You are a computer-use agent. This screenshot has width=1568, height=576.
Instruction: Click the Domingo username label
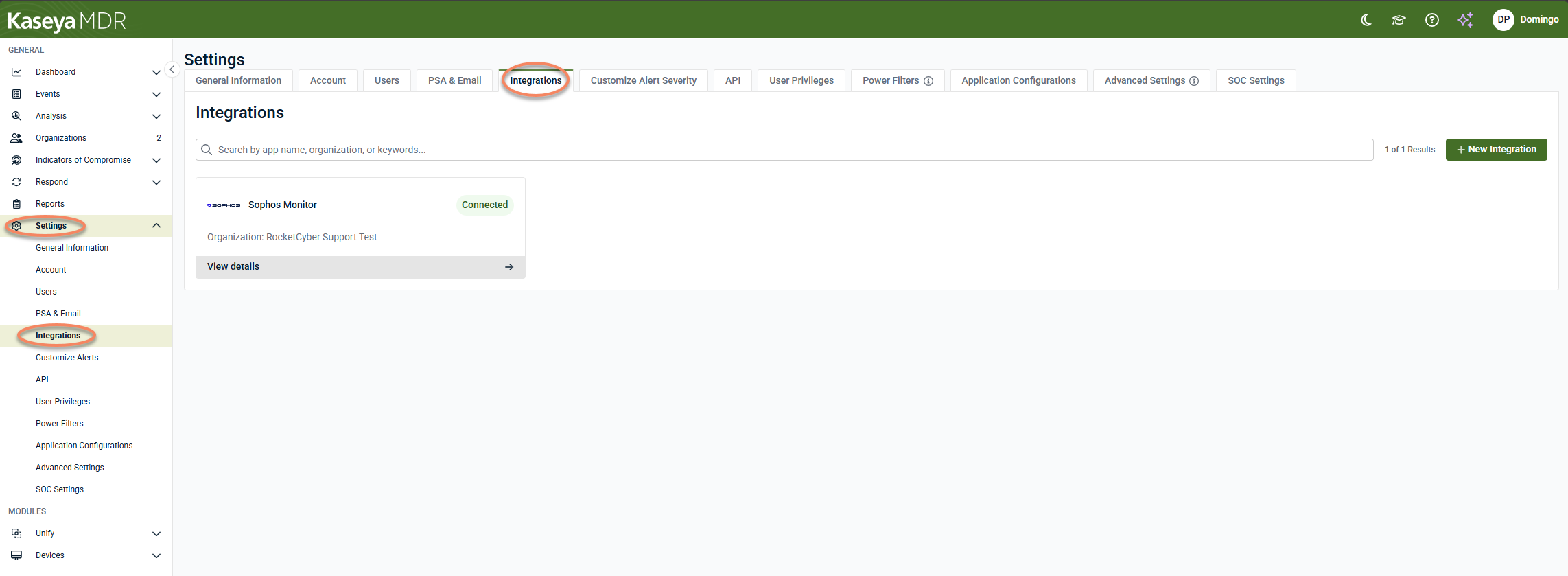[x=1539, y=19]
